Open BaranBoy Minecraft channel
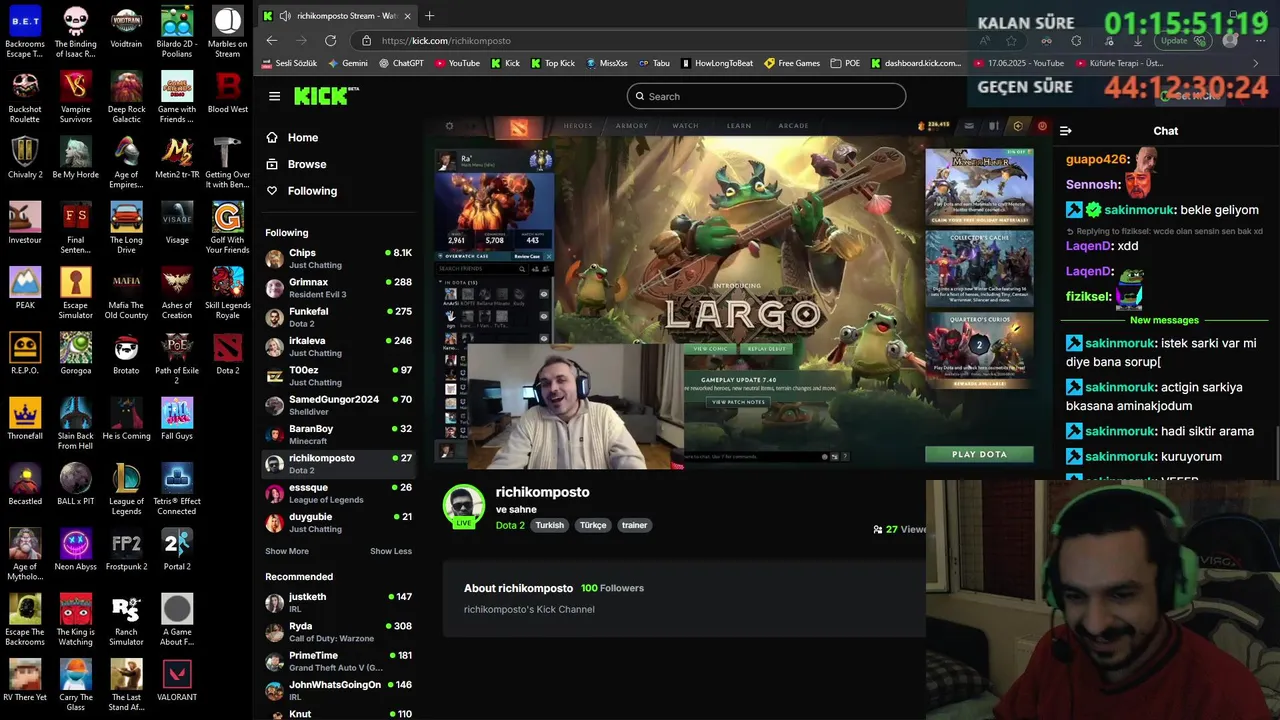 click(338, 434)
